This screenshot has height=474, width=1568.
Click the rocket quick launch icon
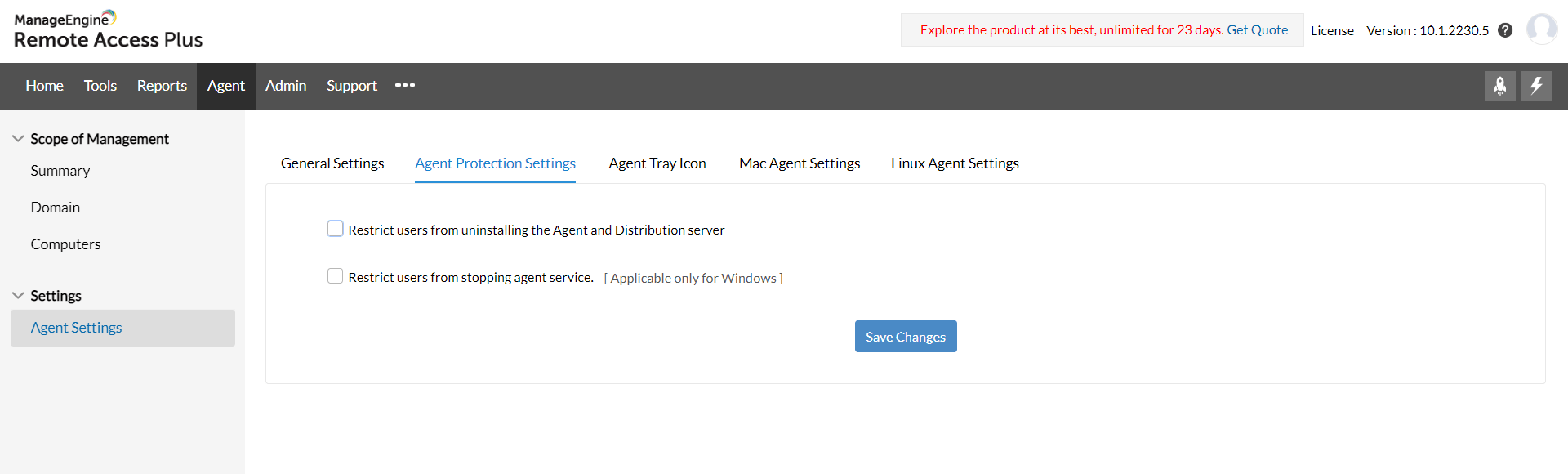pyautogui.click(x=1499, y=86)
